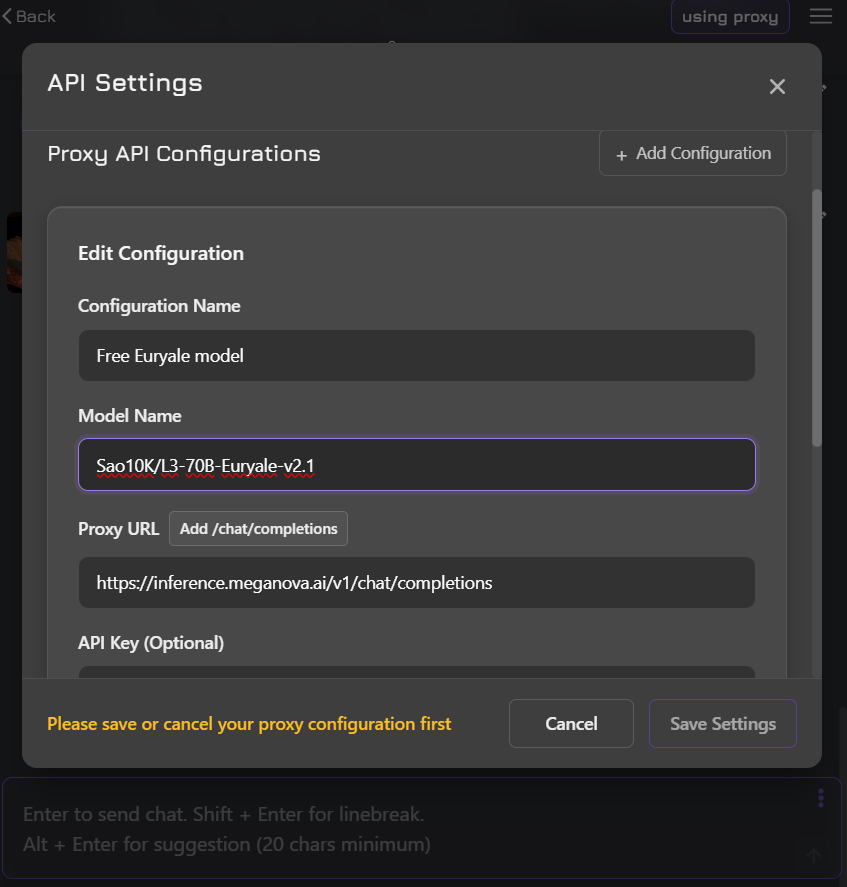Focus the Configuration Name input field

click(x=416, y=356)
